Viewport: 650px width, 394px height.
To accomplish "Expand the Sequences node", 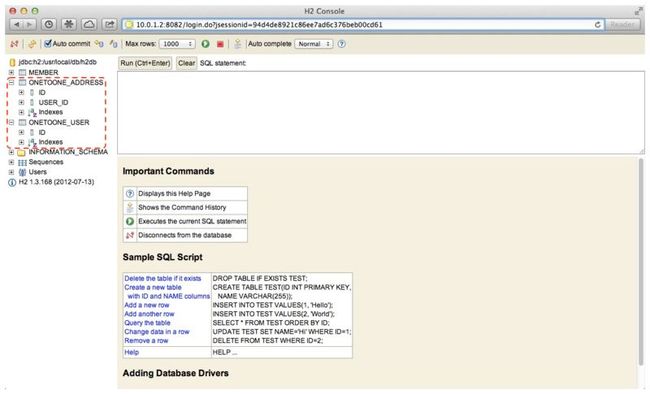I will point(12,162).
